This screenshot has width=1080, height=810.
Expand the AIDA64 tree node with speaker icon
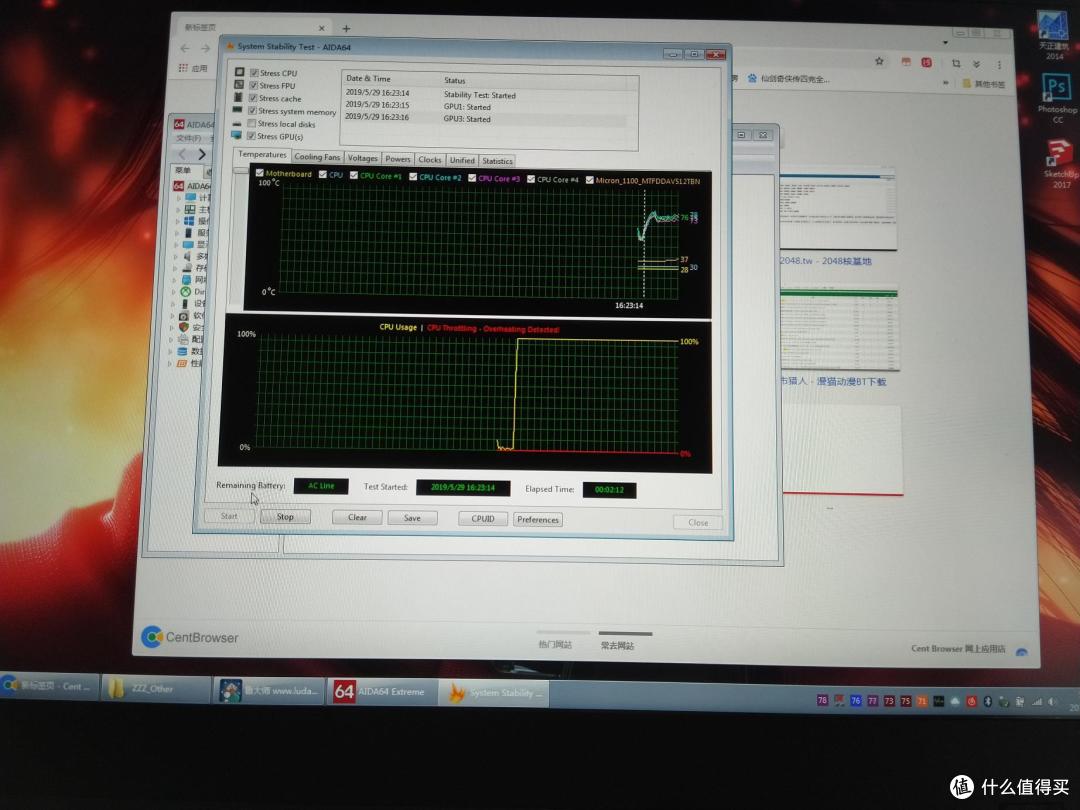click(176, 256)
